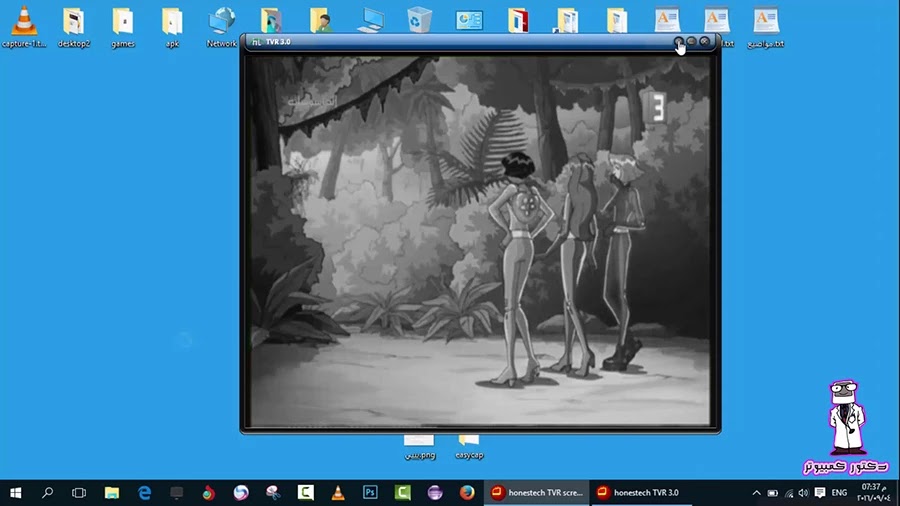900x506 pixels.
Task: Open the dark monitor taskbar icon
Action: coord(177,493)
